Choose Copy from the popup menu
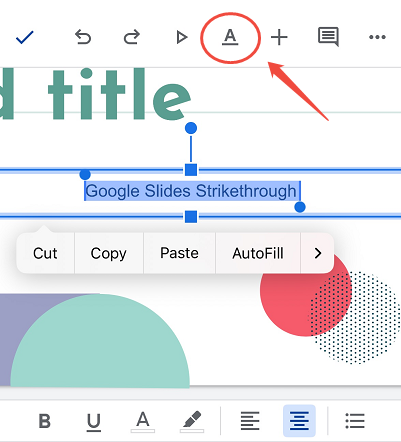This screenshot has height=442, width=401. pyautogui.click(x=109, y=253)
